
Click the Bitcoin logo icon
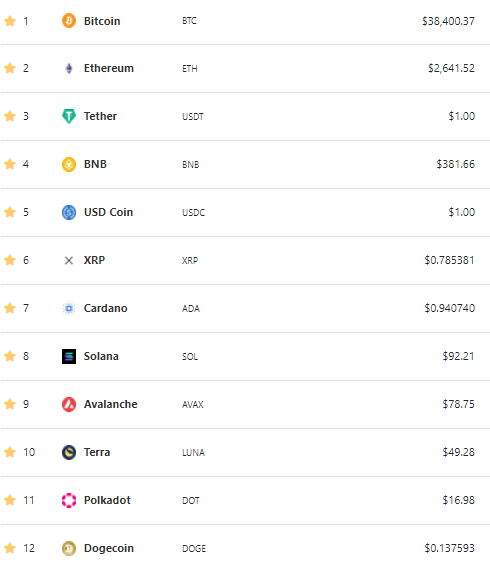pos(69,21)
